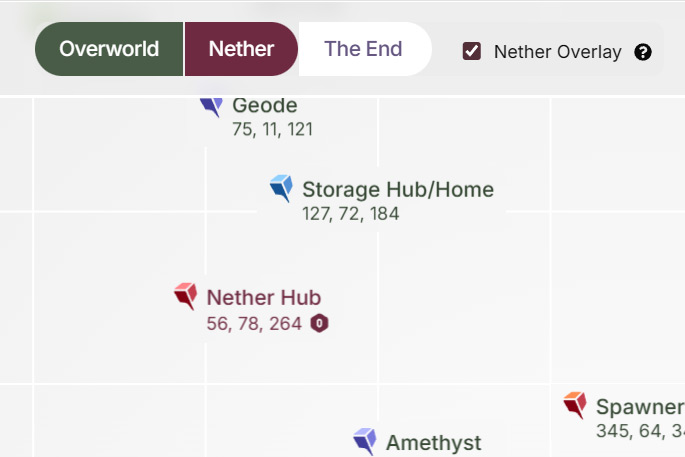Open The End dimension tab
685x457 pixels.
click(x=364, y=50)
